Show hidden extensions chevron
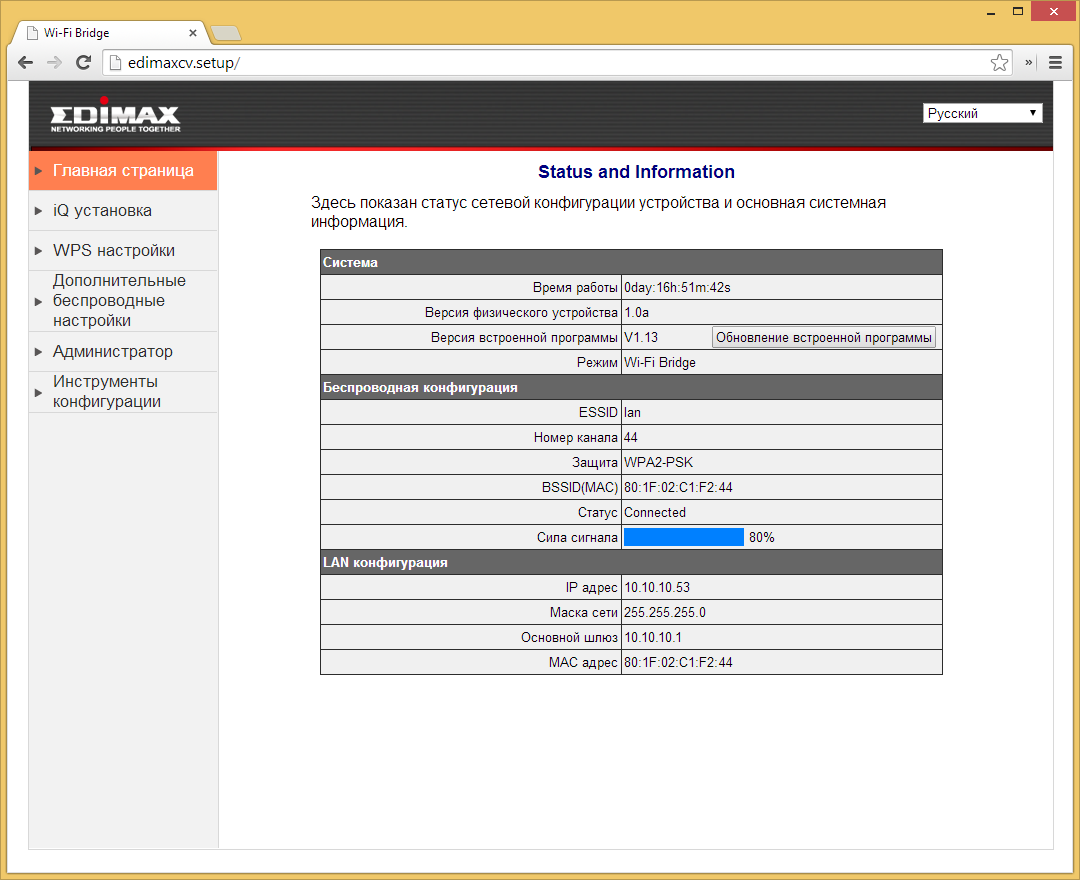This screenshot has height=880, width=1080. (x=1028, y=63)
